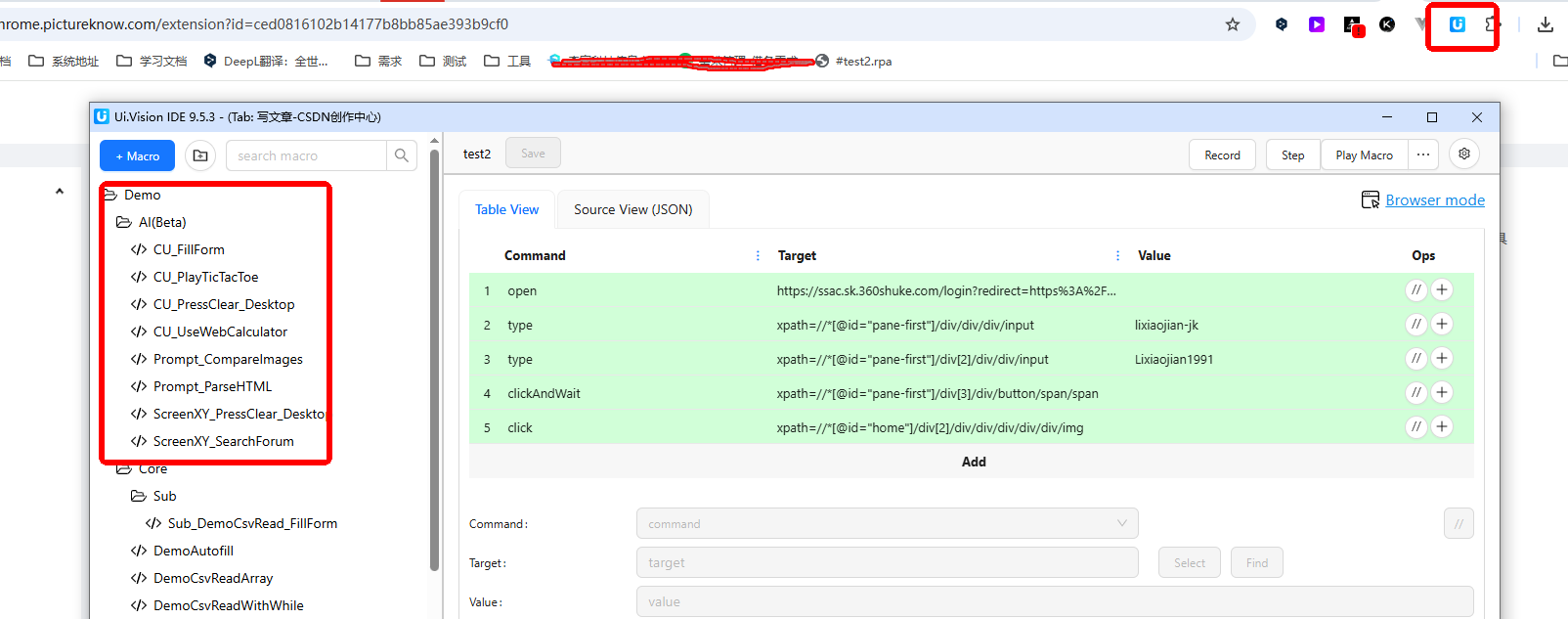Open the Prompt_ParseHTML macro
The image size is (1568, 619).
(x=201, y=386)
